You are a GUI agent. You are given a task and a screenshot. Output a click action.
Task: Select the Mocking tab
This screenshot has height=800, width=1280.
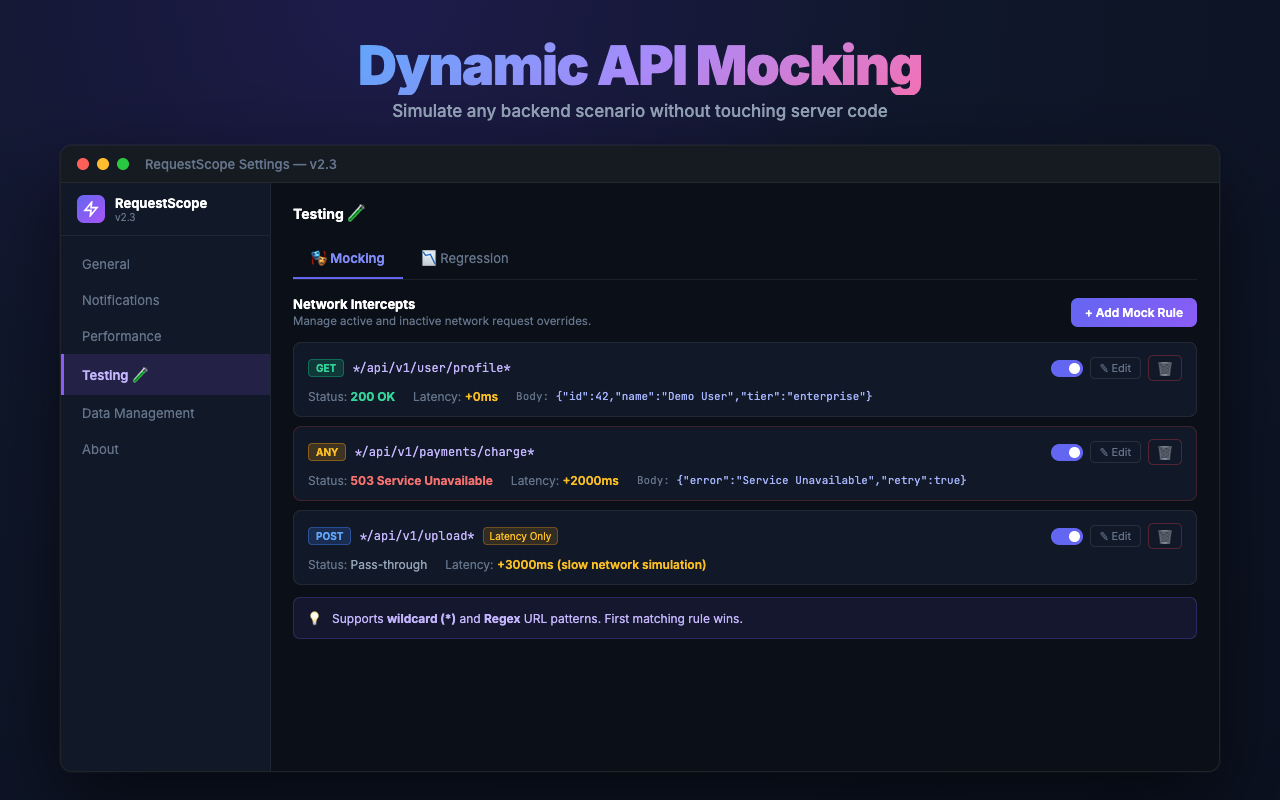(x=348, y=258)
